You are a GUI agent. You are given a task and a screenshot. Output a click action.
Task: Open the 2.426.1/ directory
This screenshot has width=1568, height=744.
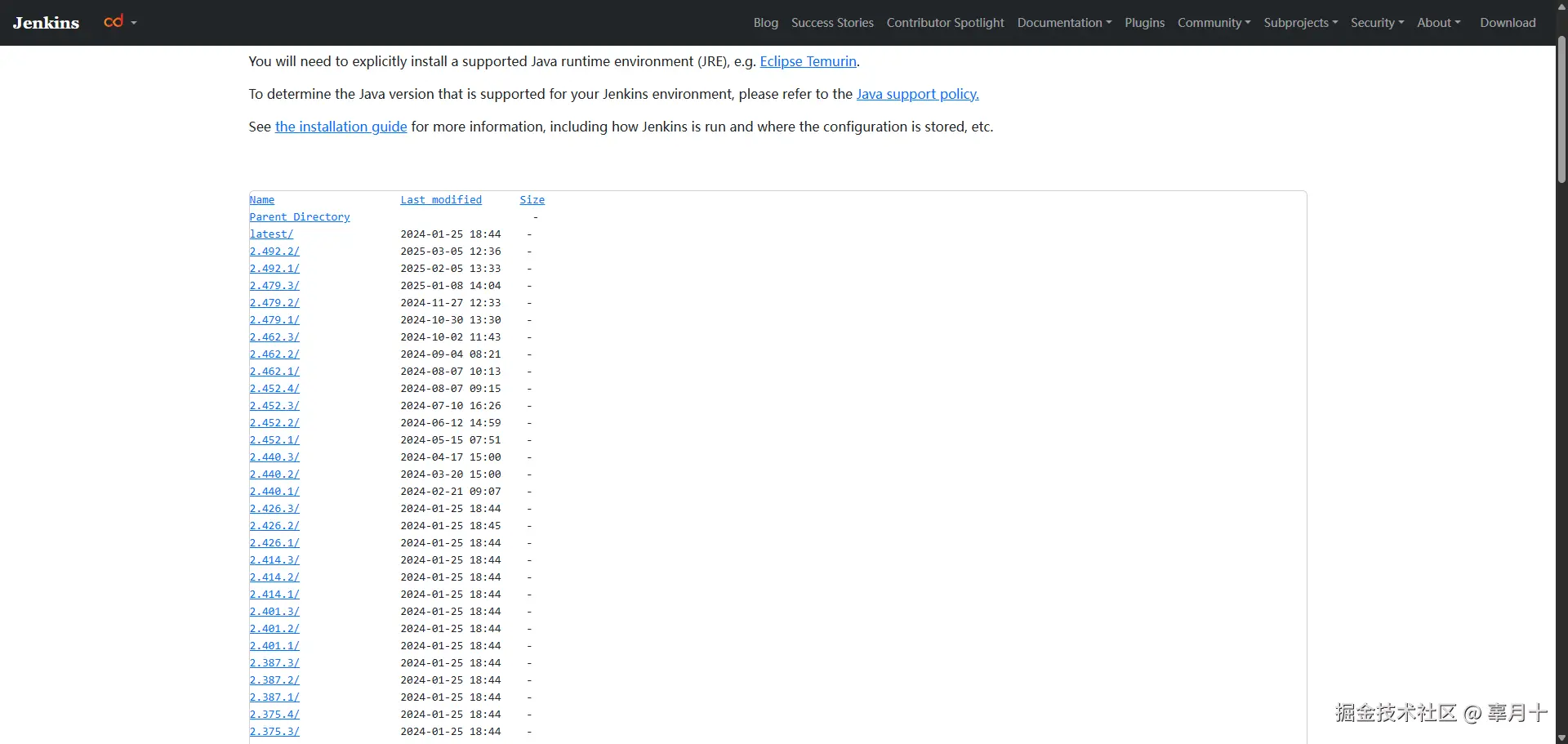(274, 543)
